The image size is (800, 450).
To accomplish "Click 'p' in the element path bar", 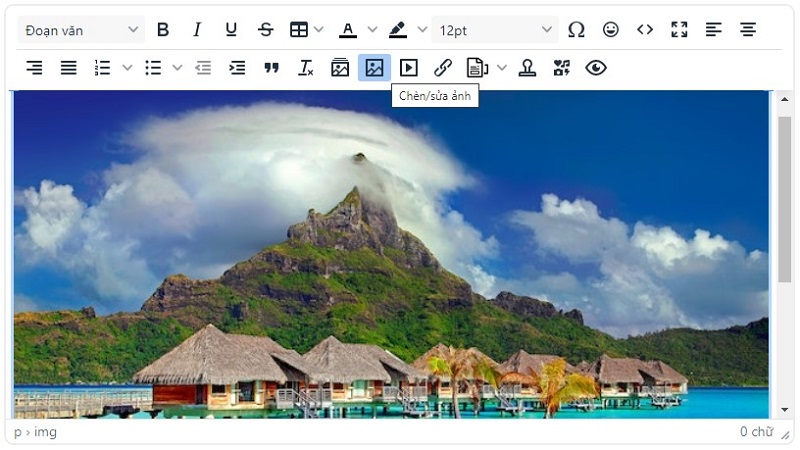I will (x=18, y=432).
